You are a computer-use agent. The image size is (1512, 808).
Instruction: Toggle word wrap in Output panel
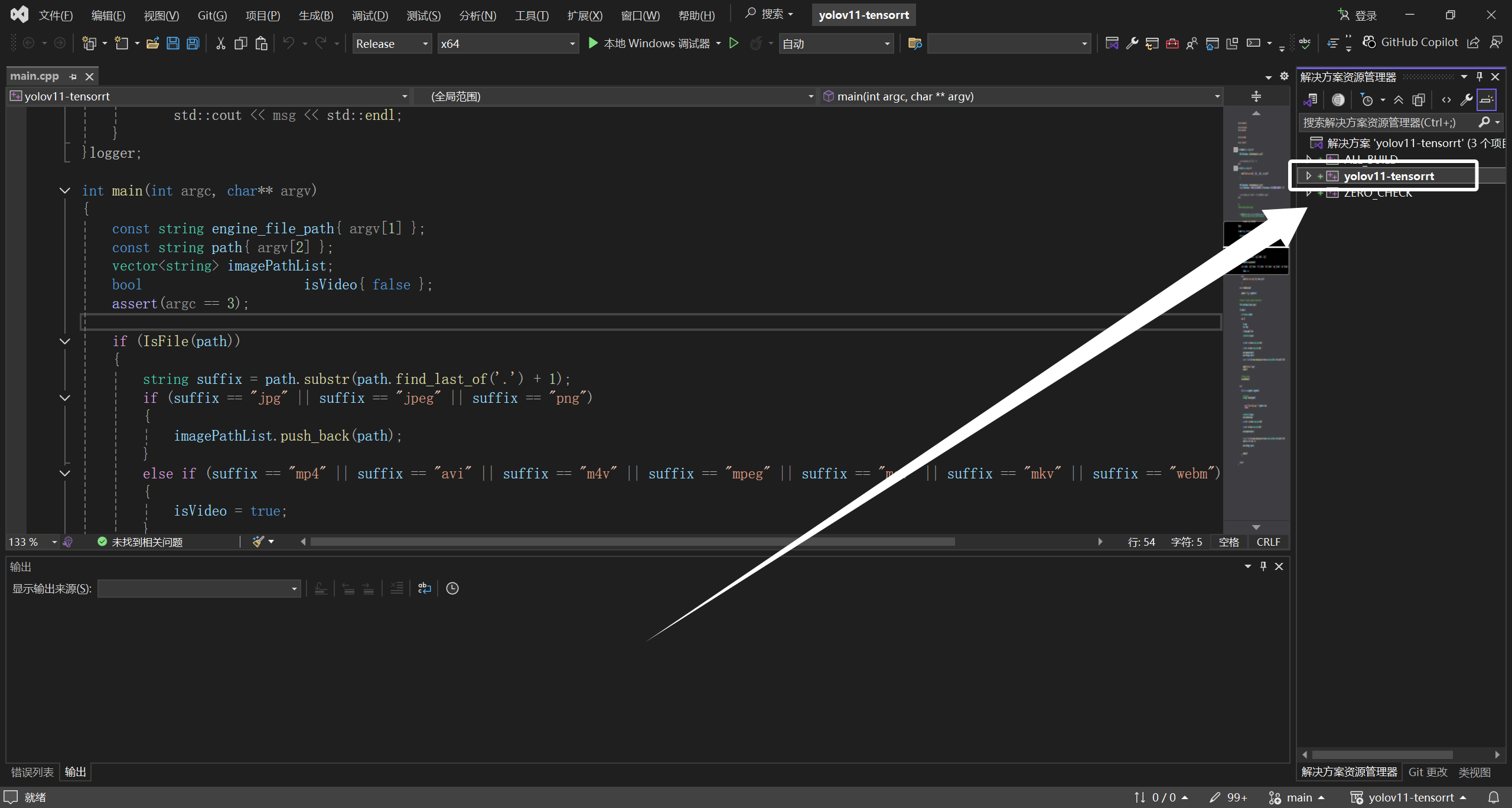point(424,588)
